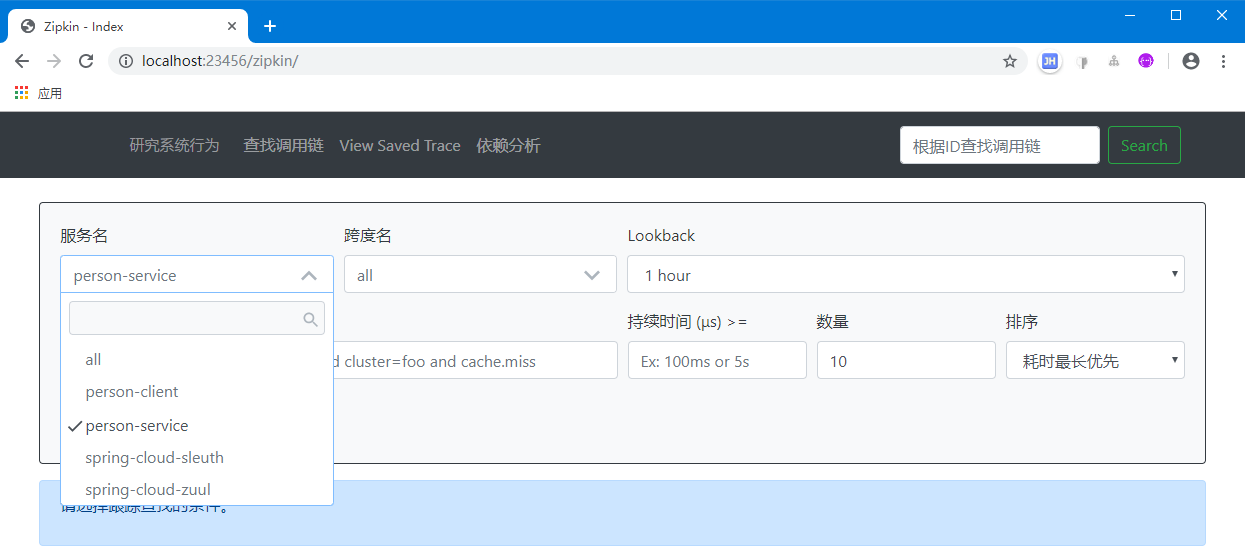Pick the 'all' option in service list

[x=93, y=360]
